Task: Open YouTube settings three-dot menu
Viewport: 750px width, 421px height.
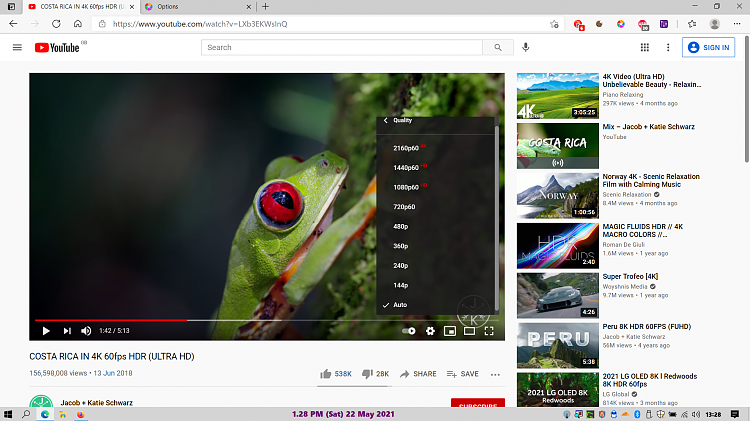Action: pyautogui.click(x=668, y=47)
